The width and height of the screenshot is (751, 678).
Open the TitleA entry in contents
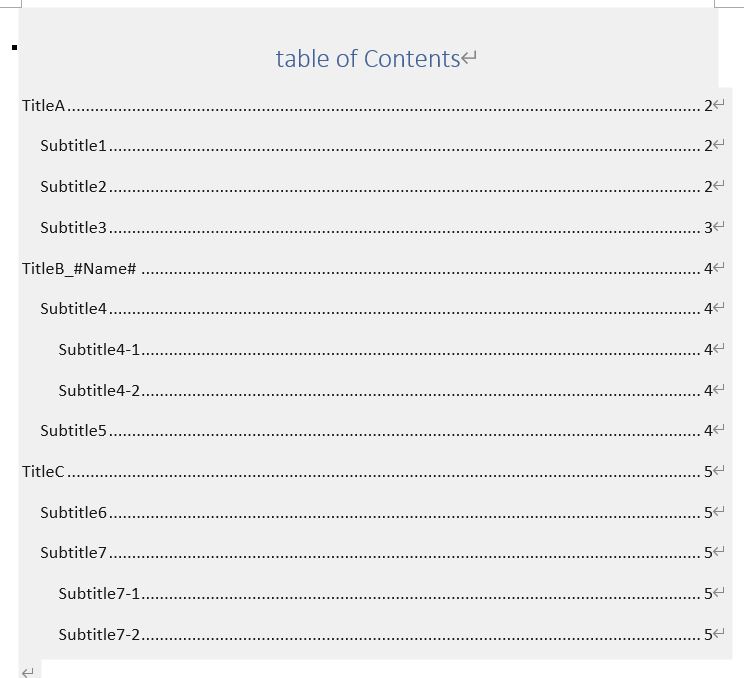(44, 106)
